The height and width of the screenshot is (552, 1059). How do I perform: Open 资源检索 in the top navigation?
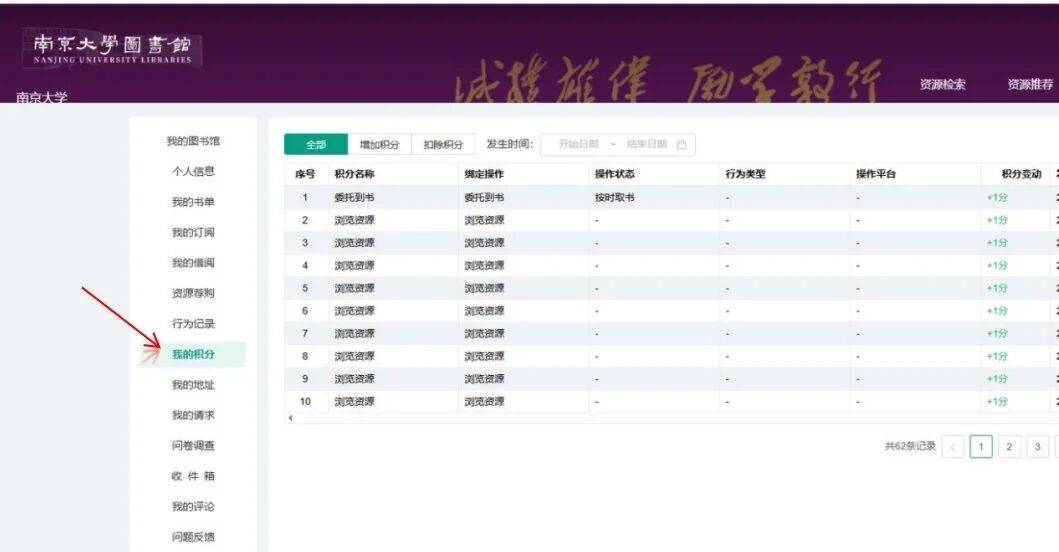point(942,85)
